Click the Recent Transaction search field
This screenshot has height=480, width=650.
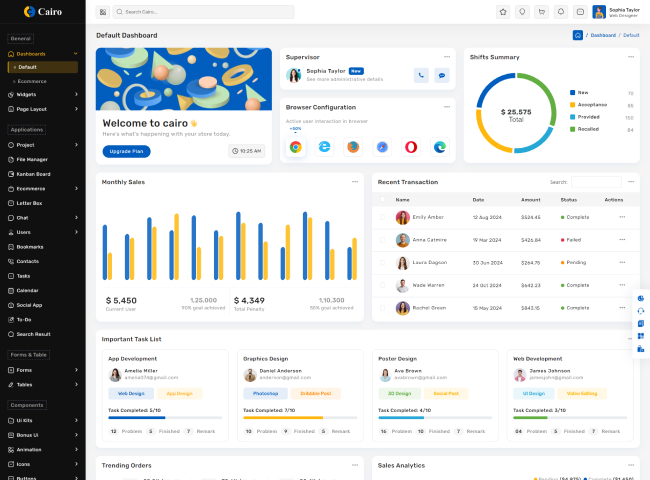point(595,182)
